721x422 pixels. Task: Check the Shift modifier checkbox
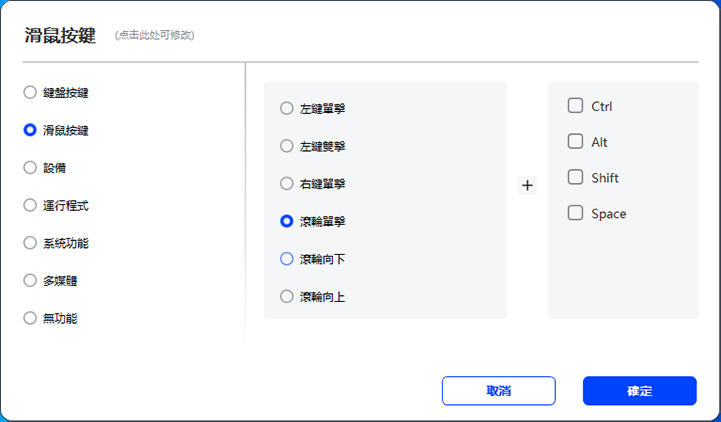pos(575,177)
